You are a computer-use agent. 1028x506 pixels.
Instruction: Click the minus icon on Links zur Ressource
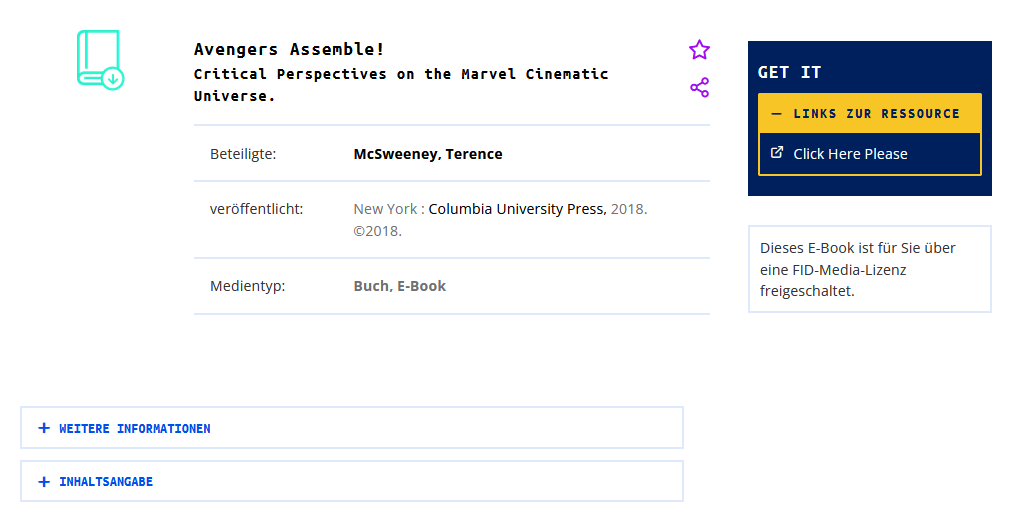pos(777,113)
